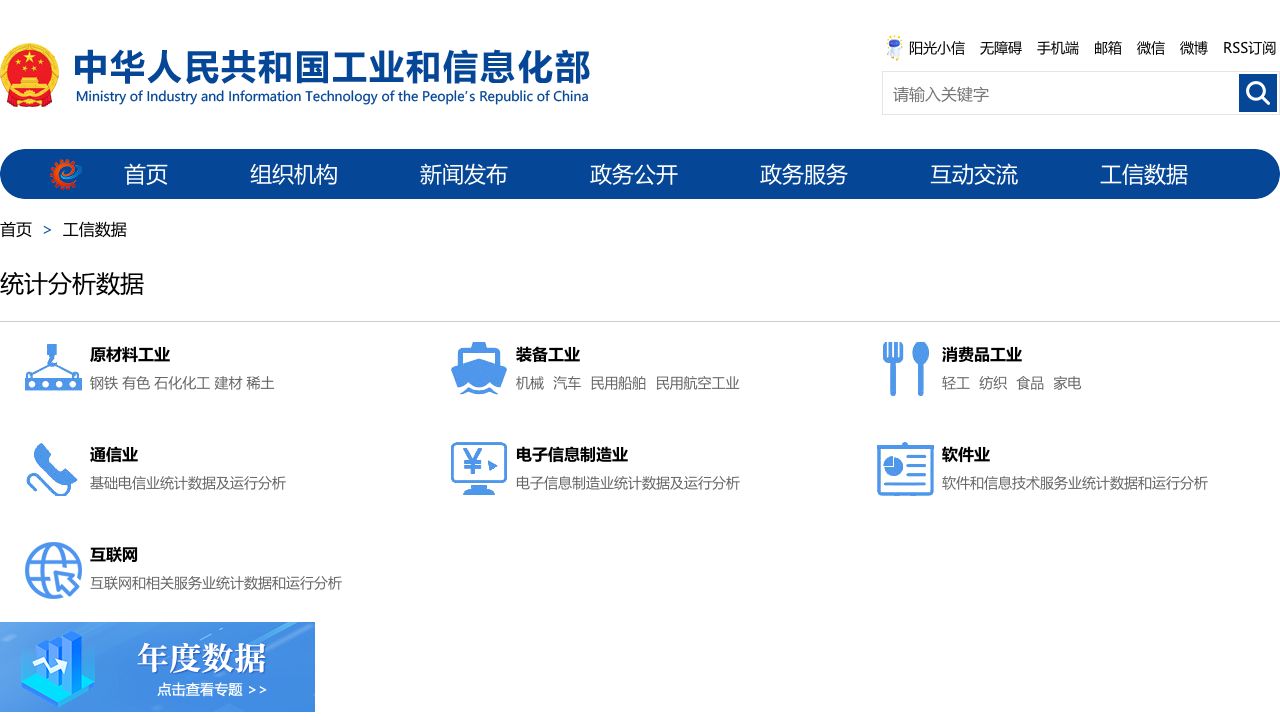Click the magnifier search button
Viewport: 1280px width, 720px height.
1258,93
